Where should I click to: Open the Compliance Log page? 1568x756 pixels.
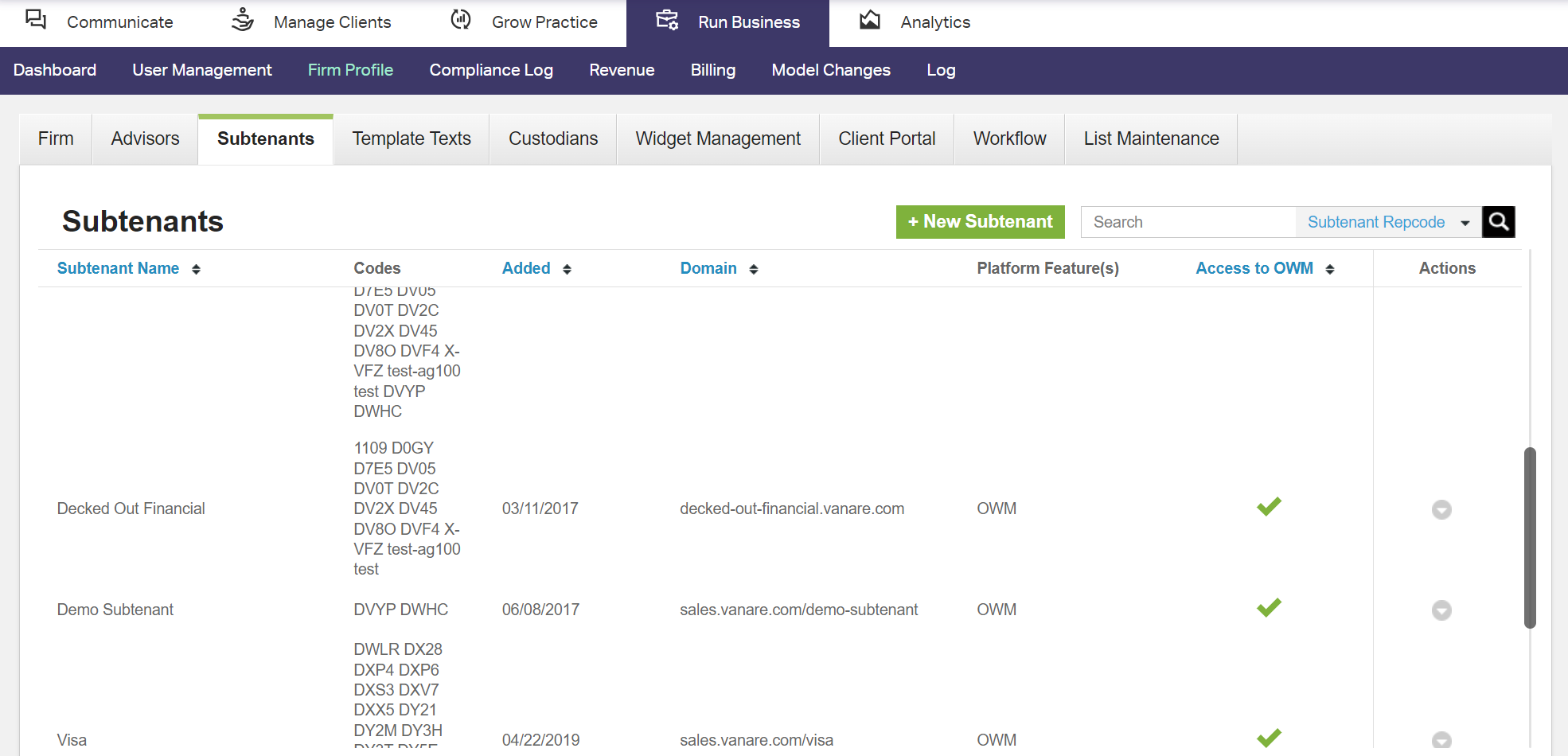491,70
